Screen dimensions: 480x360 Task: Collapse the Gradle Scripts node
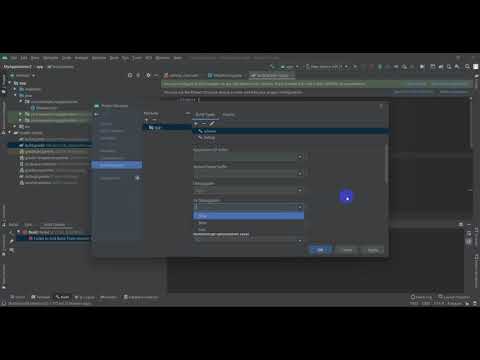tap(10, 133)
